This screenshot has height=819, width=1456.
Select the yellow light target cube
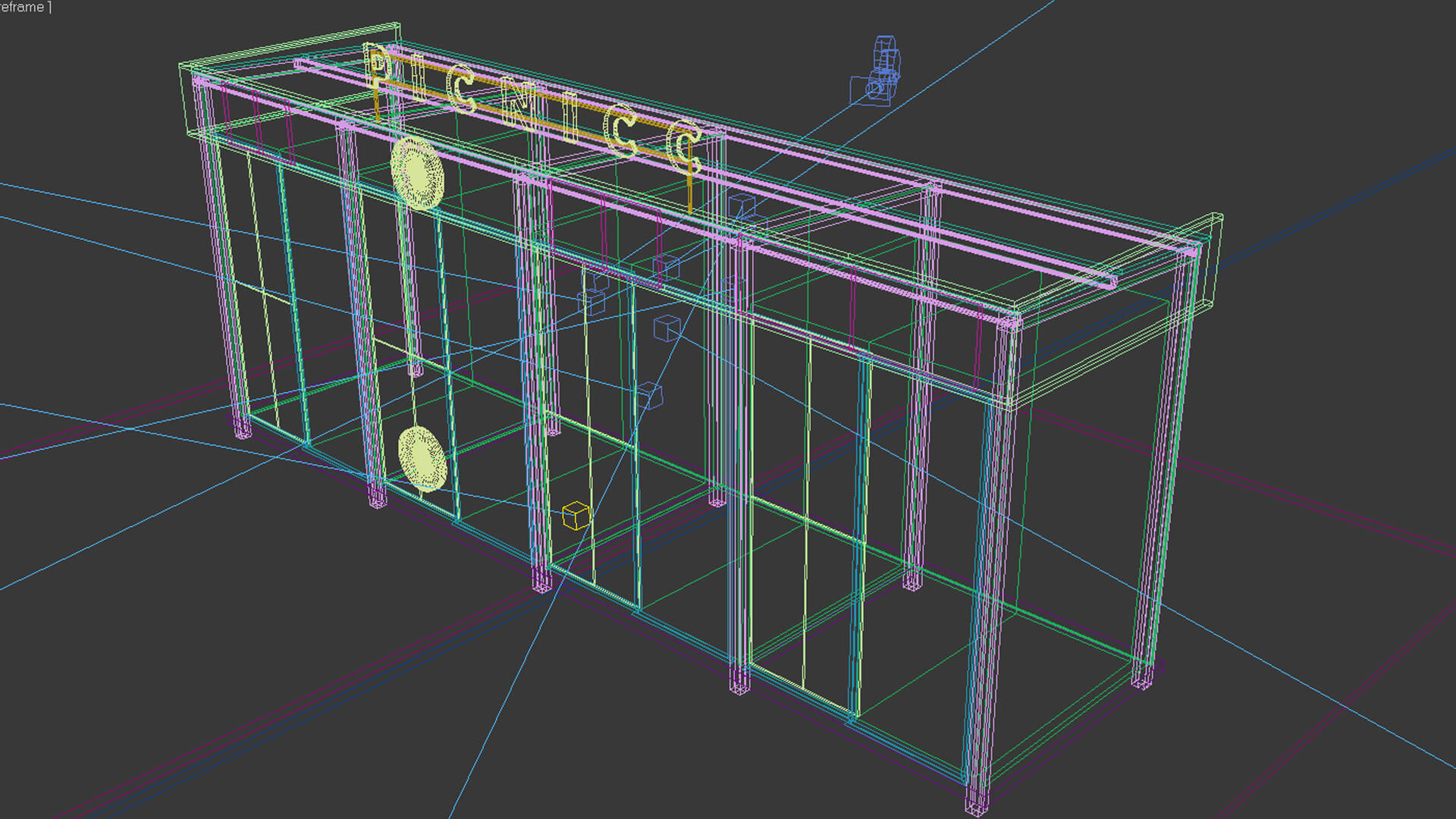pyautogui.click(x=576, y=516)
